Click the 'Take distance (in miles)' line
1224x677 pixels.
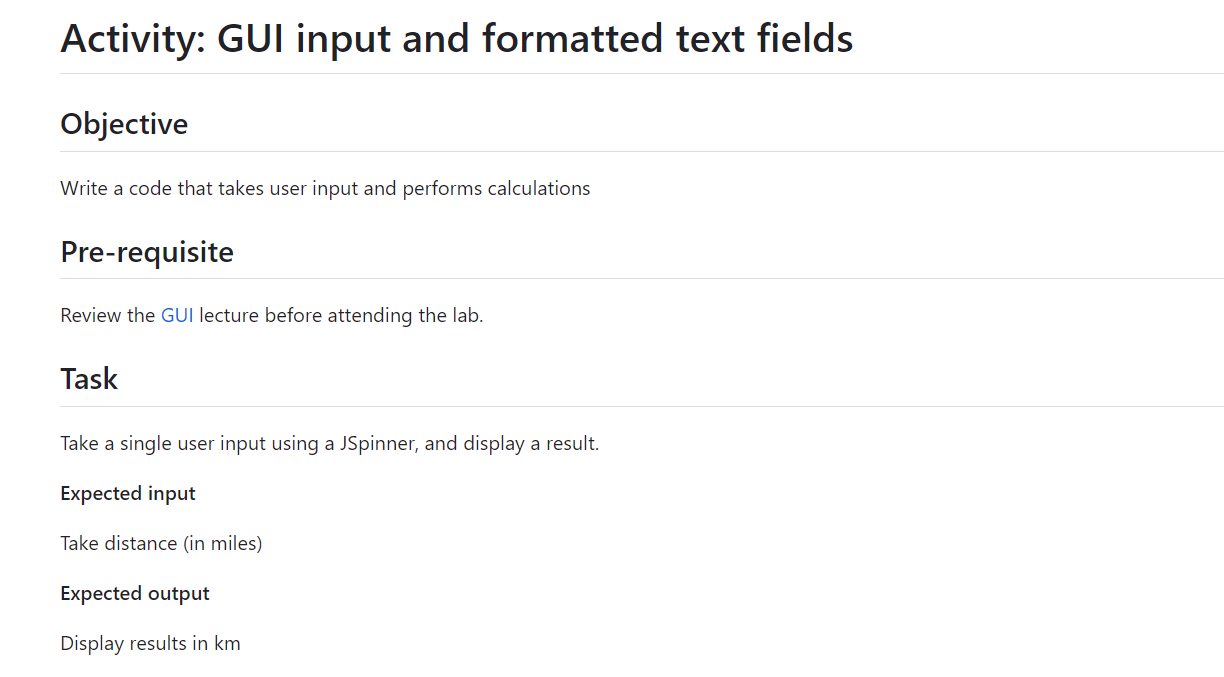point(161,544)
